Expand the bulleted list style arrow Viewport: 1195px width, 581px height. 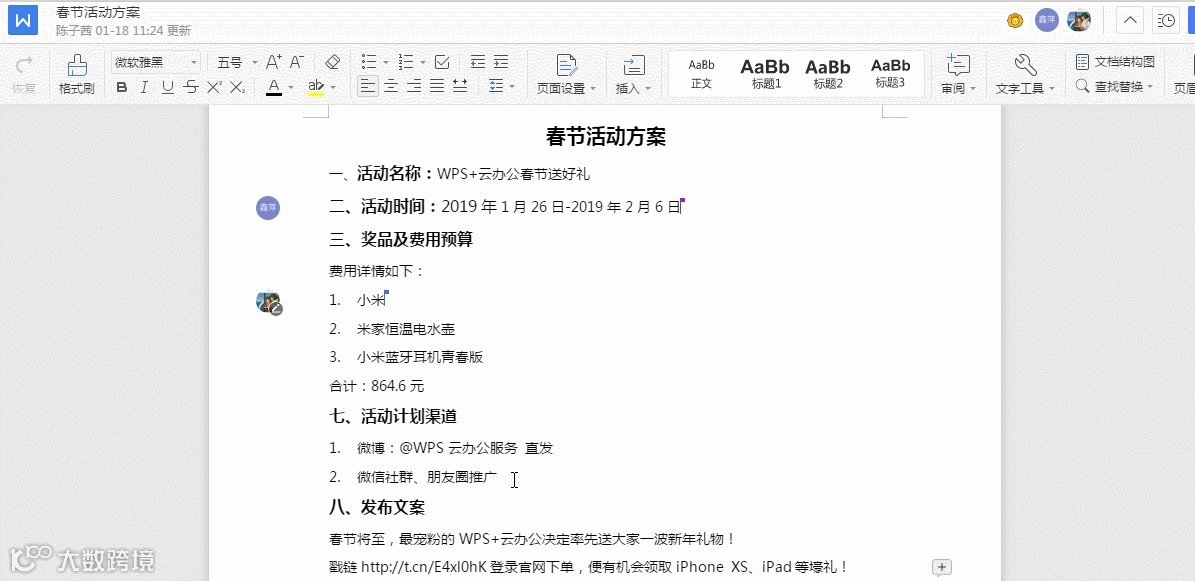tap(386, 63)
